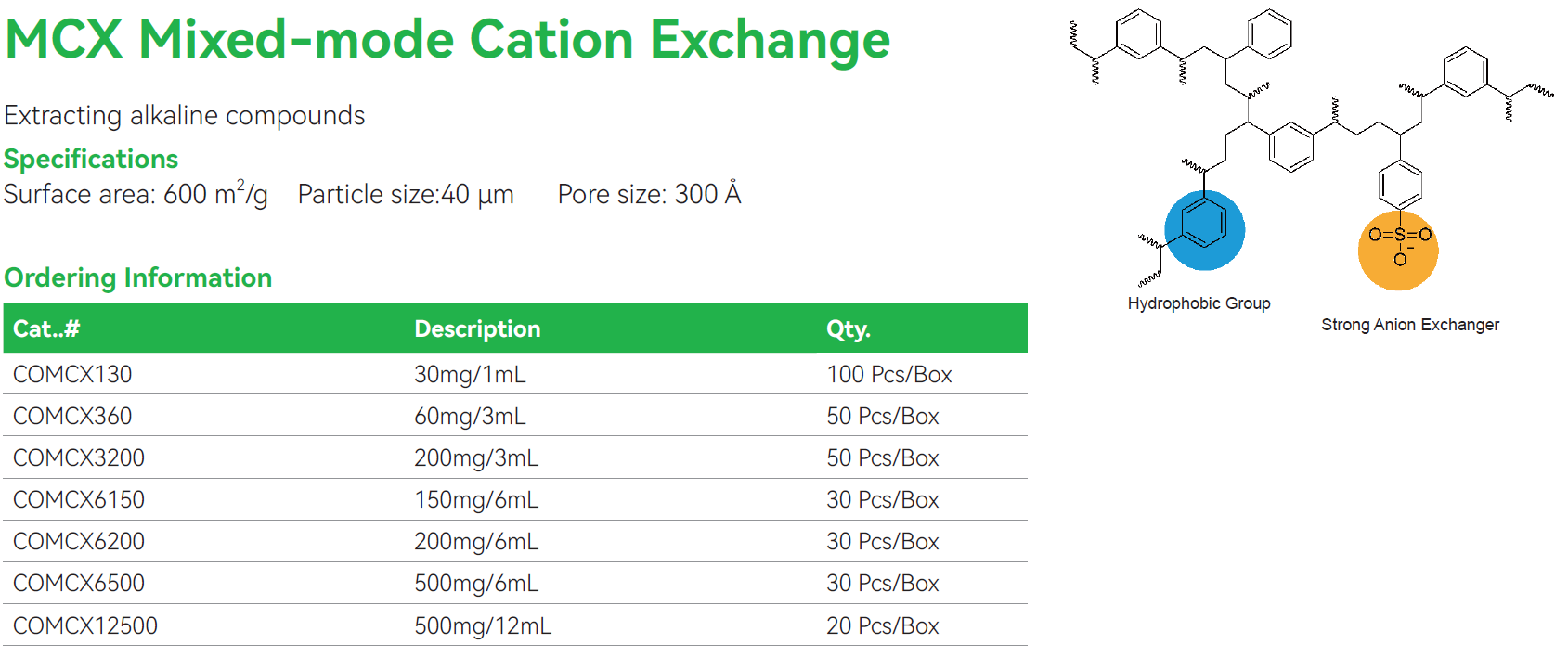Click the Specifications heading
The height and width of the screenshot is (657, 1568).
click(91, 159)
